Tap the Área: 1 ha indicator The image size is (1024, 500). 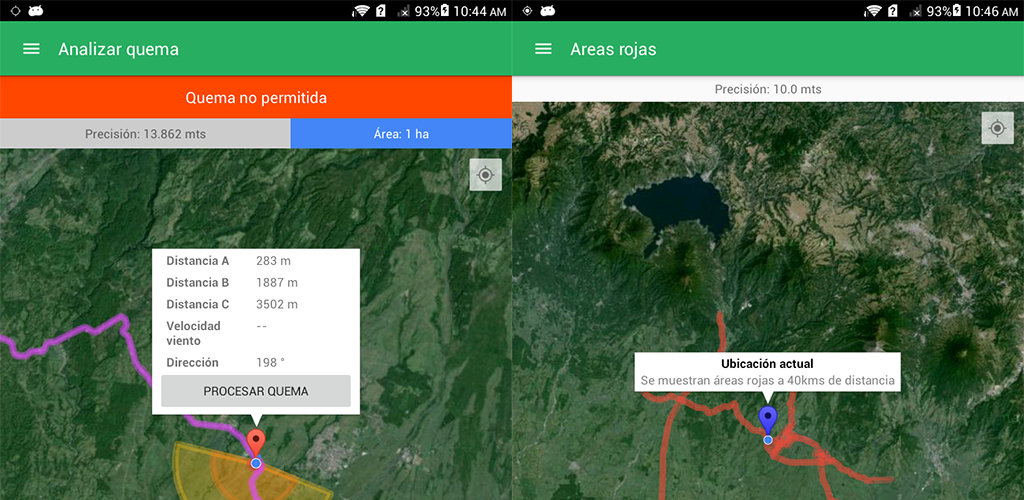(401, 134)
